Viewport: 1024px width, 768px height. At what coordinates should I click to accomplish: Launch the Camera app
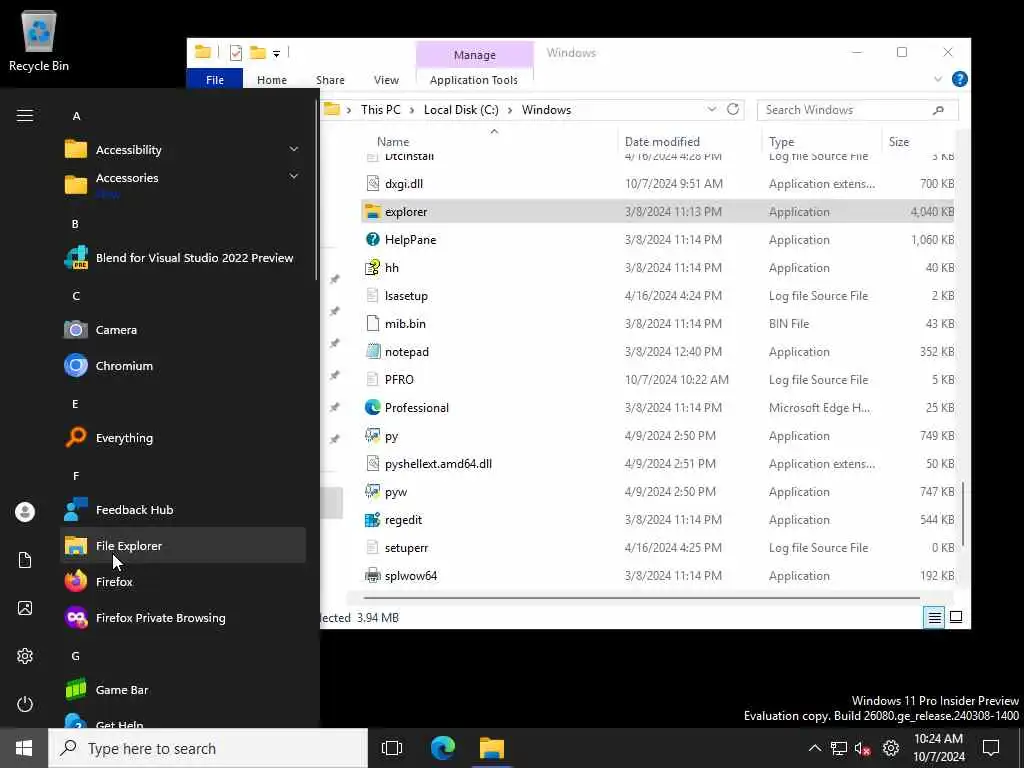183,330
